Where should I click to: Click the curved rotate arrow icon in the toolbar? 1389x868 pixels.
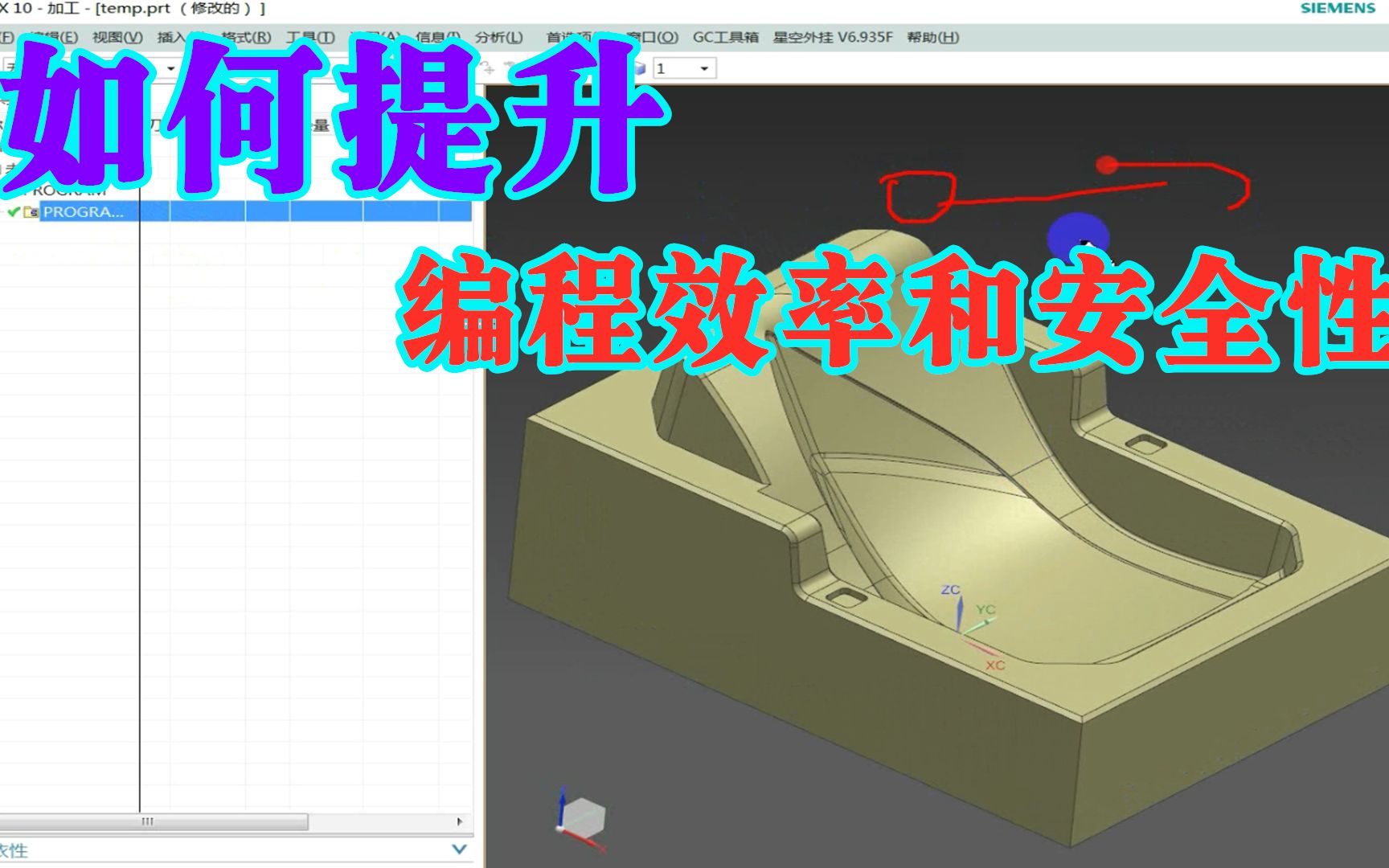485,63
